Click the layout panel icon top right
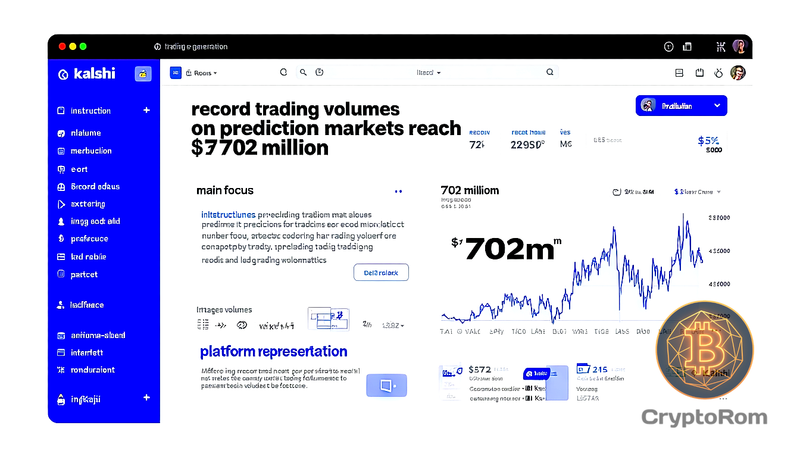 [x=679, y=73]
